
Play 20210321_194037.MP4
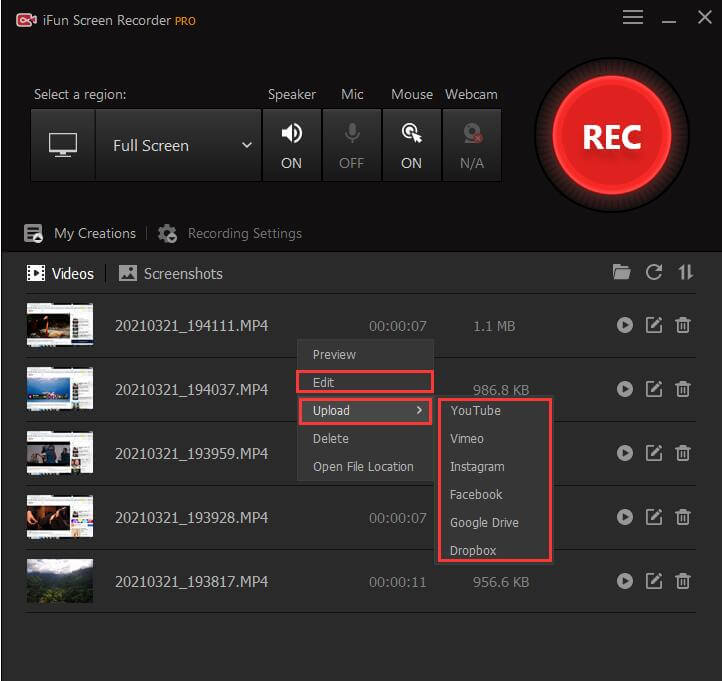pos(624,389)
